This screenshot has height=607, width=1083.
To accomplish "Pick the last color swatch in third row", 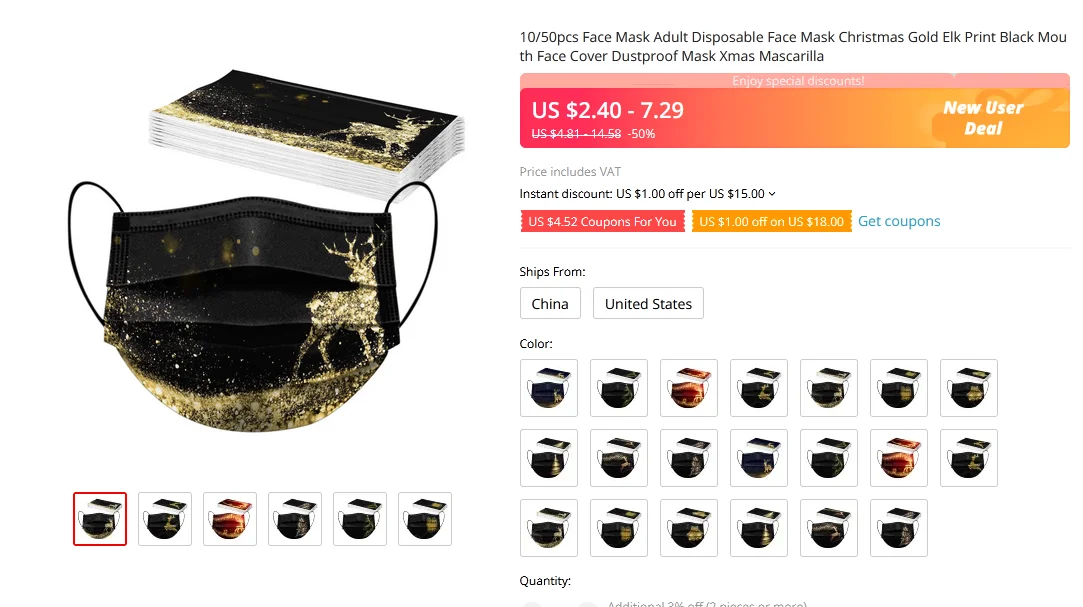I will point(899,528).
